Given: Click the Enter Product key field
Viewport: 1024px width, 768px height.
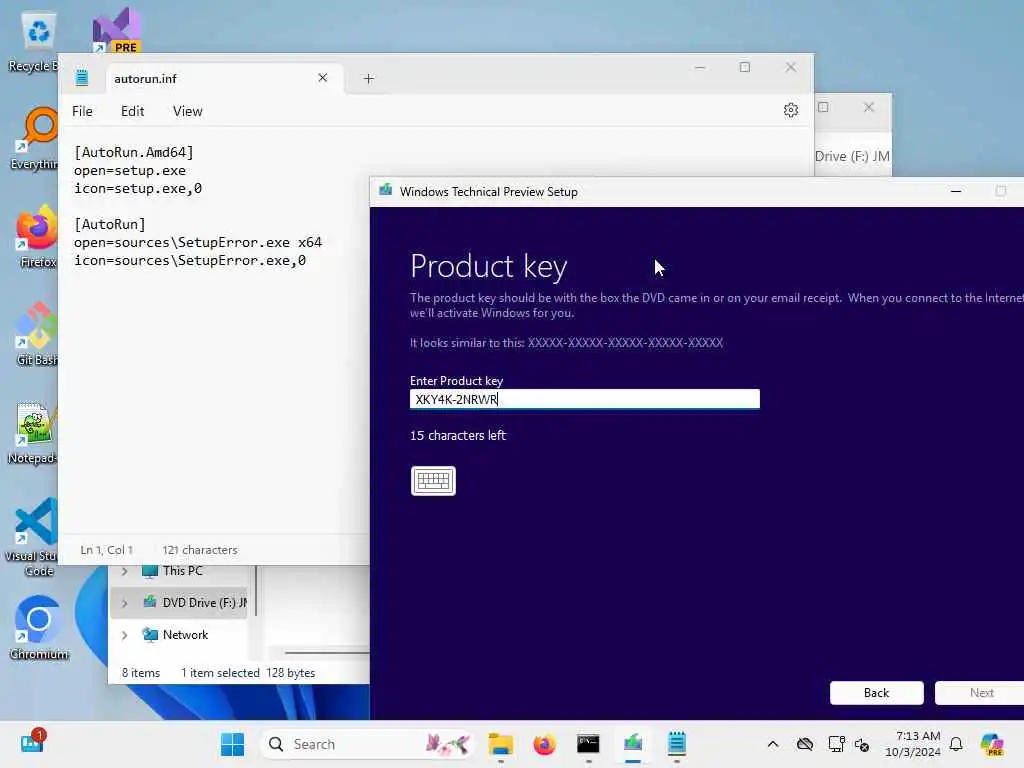Looking at the screenshot, I should pyautogui.click(x=584, y=399).
